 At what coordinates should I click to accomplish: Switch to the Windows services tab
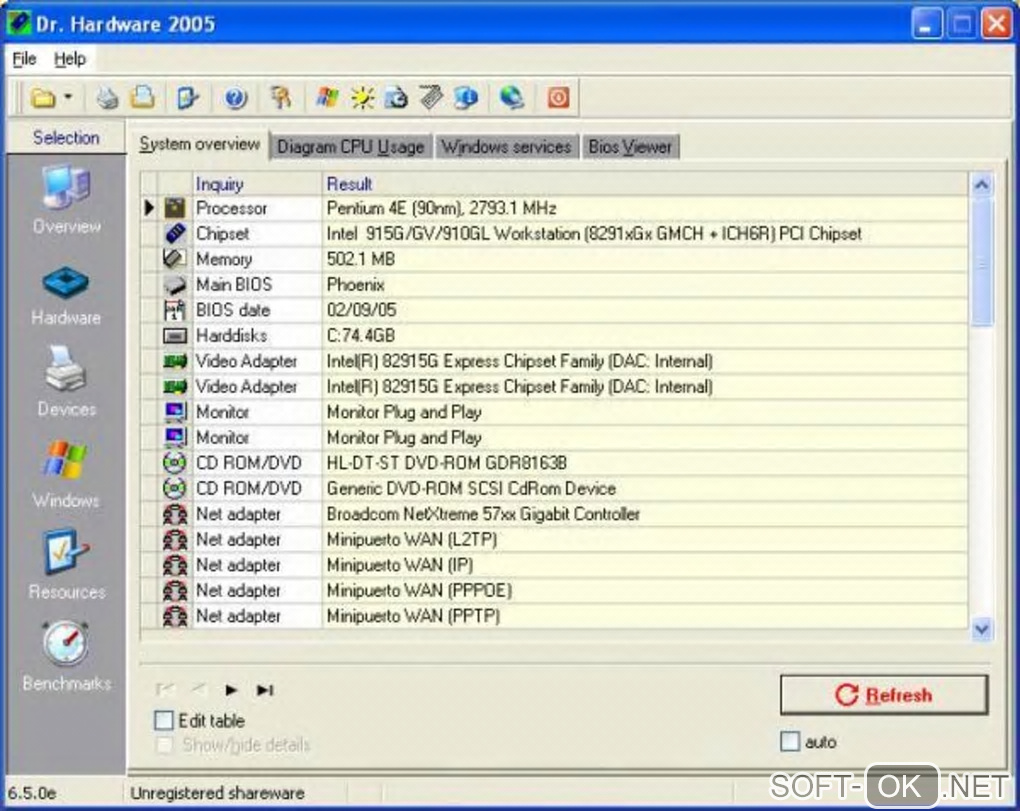(506, 147)
